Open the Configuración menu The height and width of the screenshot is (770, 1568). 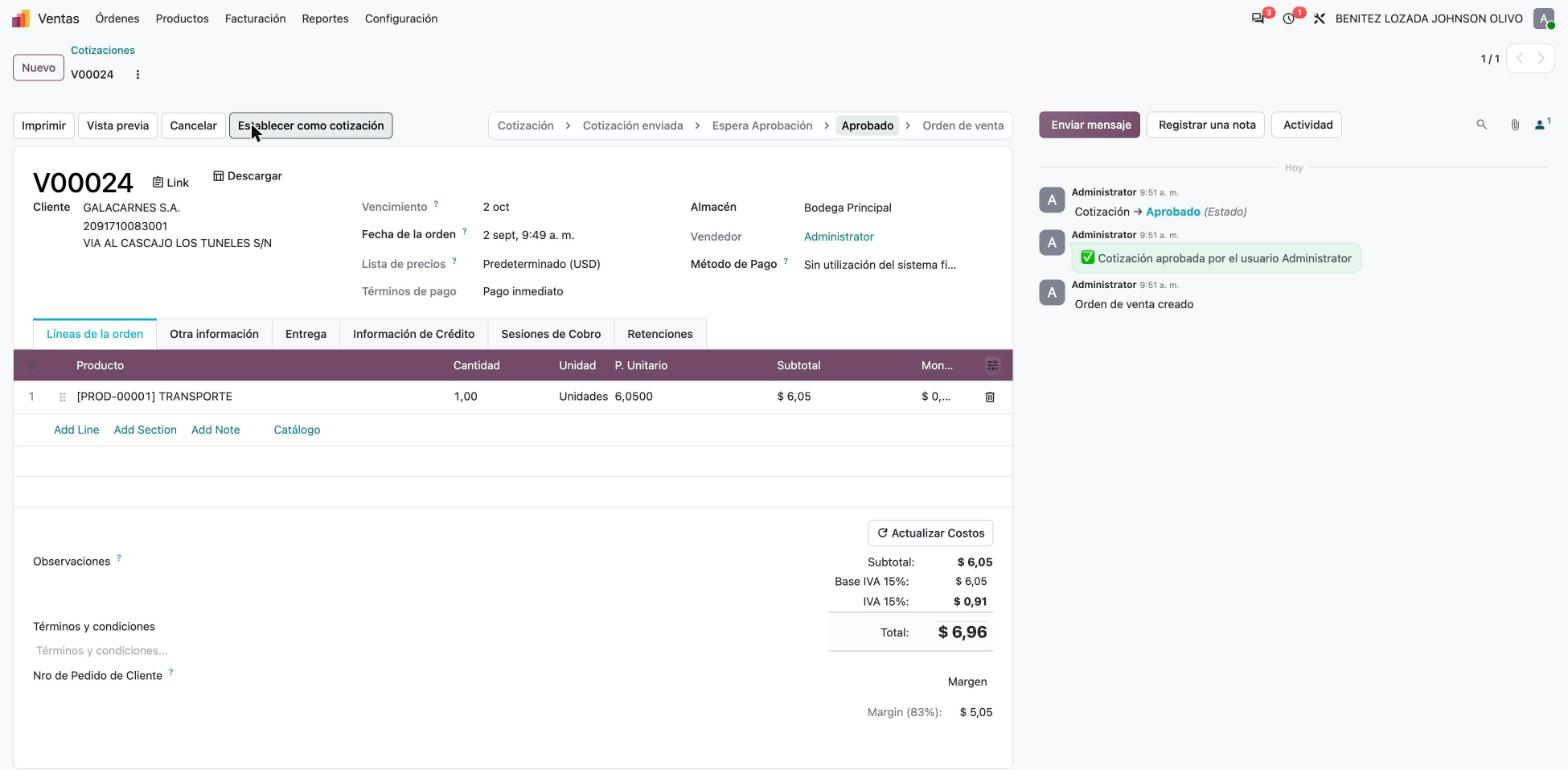pos(401,19)
